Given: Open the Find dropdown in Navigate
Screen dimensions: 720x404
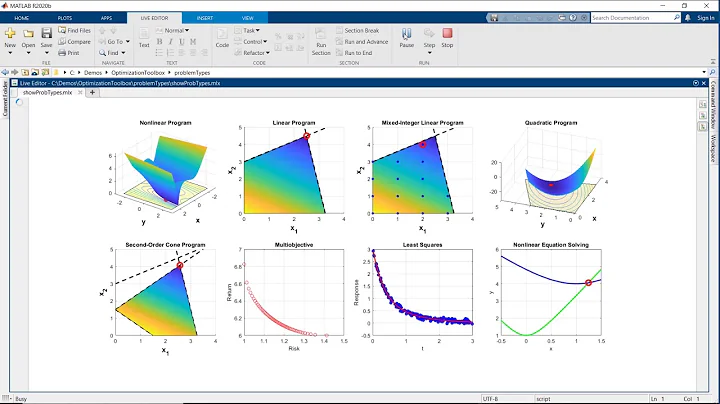Looking at the screenshot, I should (x=112, y=53).
